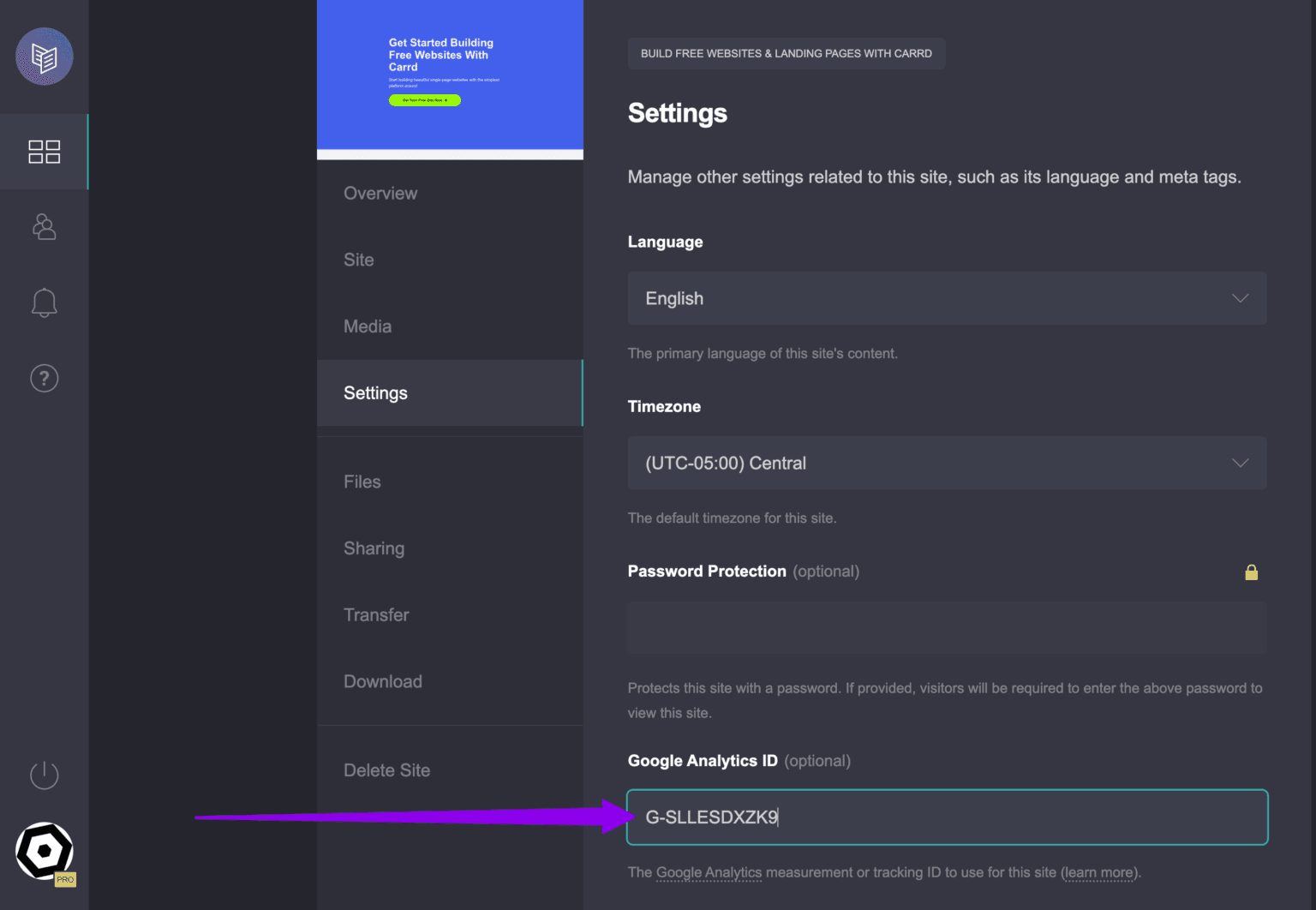The width and height of the screenshot is (1316, 910).
Task: Click the Carrd logo icon
Action: (45, 57)
